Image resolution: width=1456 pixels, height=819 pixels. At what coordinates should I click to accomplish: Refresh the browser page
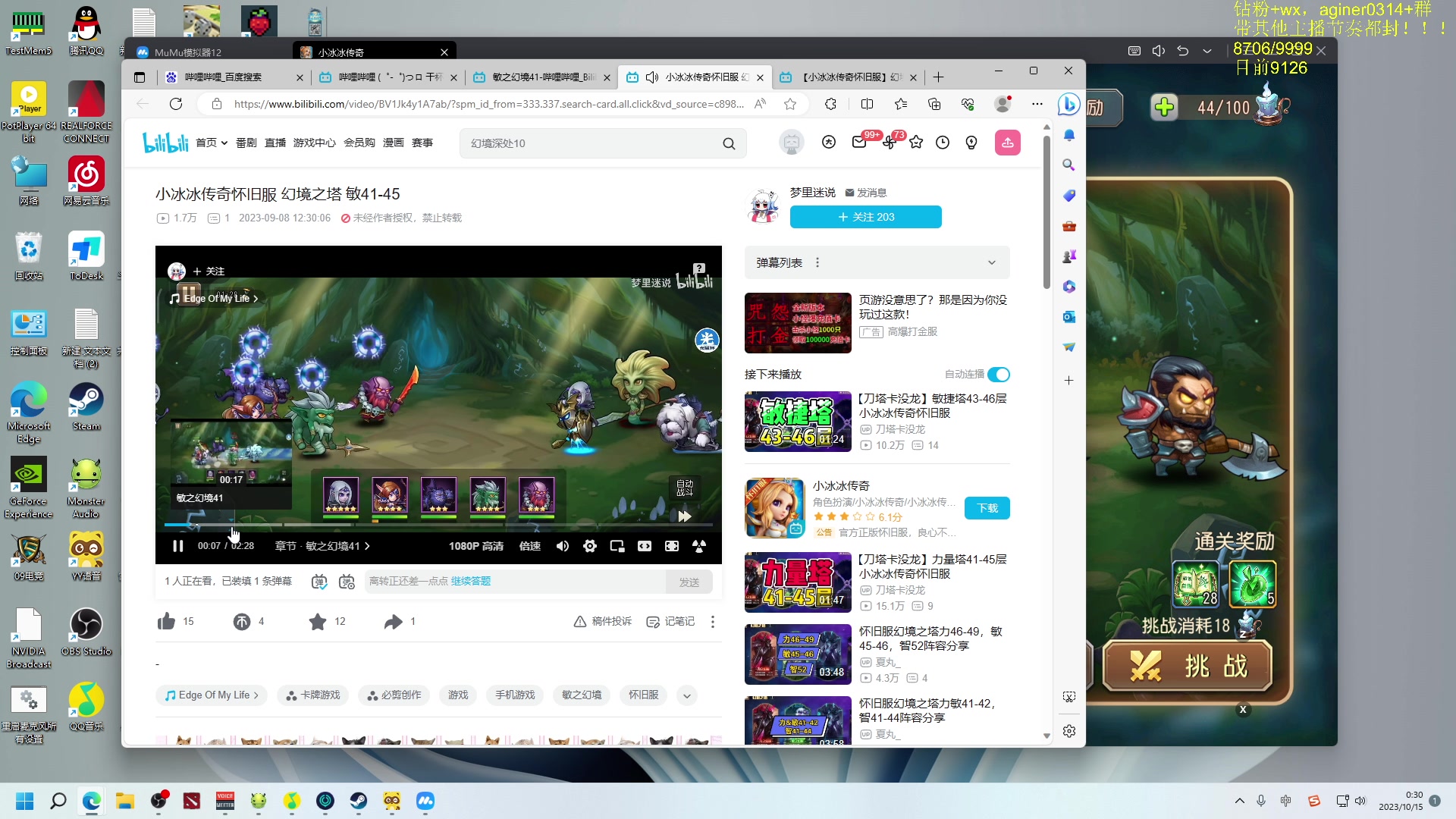pyautogui.click(x=176, y=104)
